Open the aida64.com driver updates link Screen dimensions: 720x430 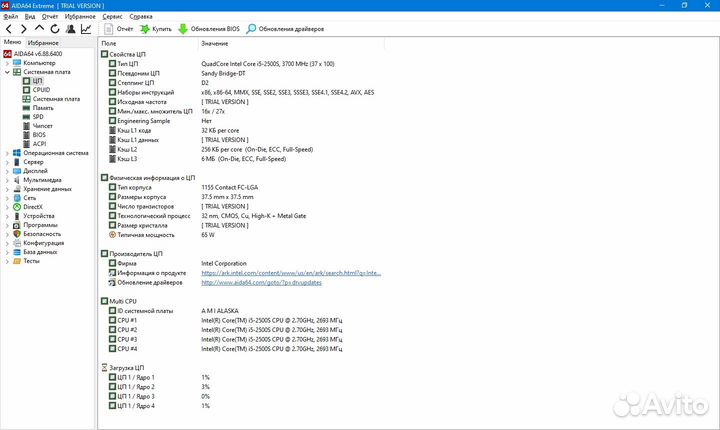[x=261, y=283]
